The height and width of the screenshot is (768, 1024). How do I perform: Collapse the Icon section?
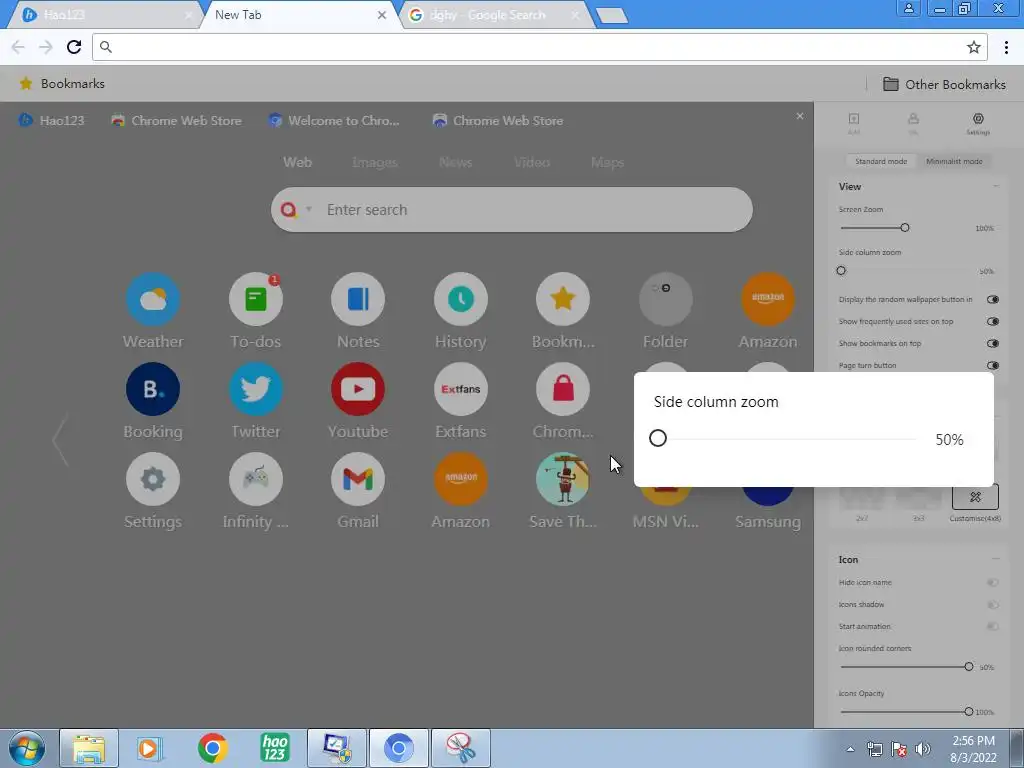point(996,559)
